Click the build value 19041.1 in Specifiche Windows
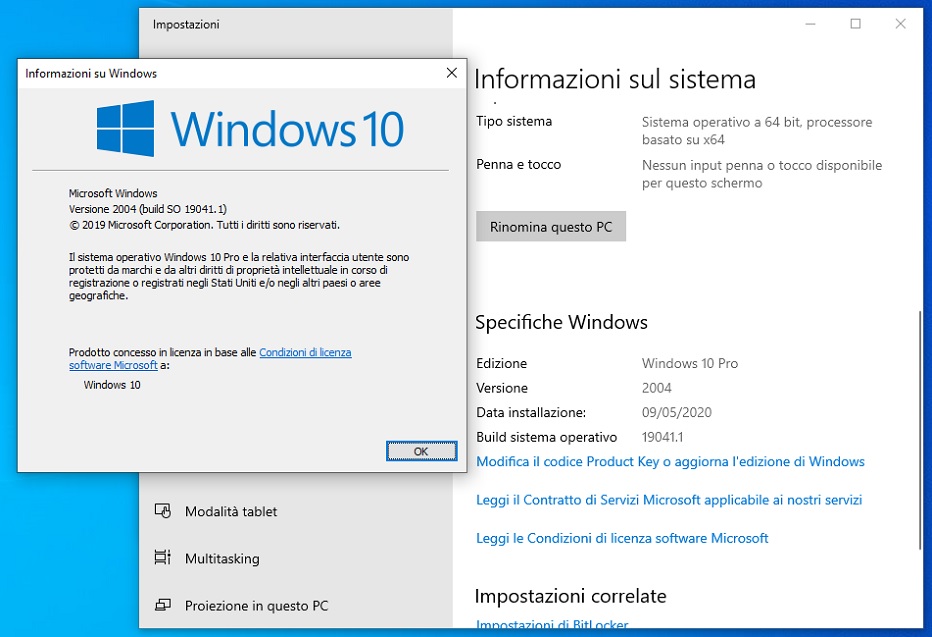Viewport: 932px width, 637px height. (662, 437)
